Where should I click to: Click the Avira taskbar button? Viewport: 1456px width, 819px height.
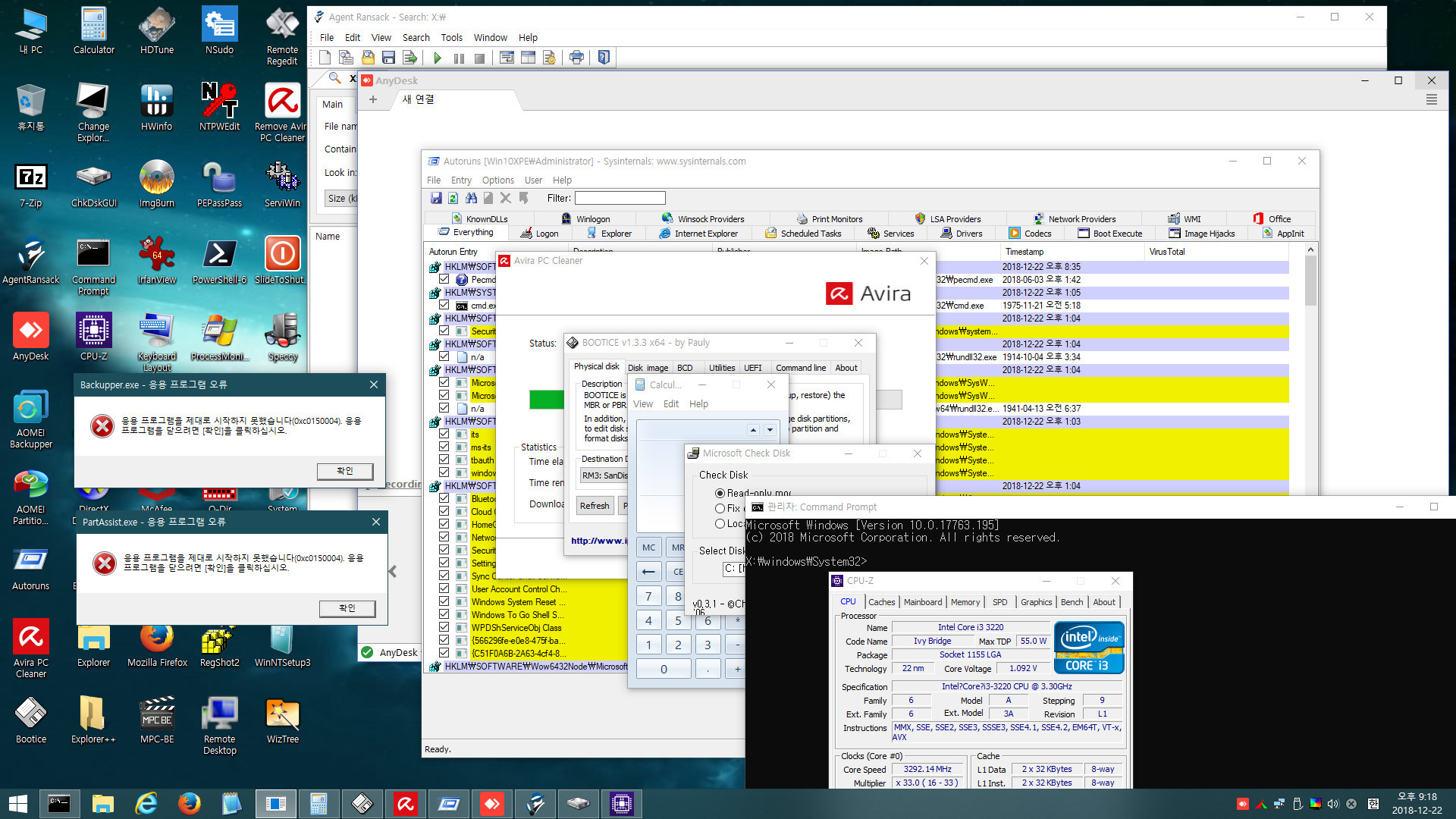tap(405, 804)
